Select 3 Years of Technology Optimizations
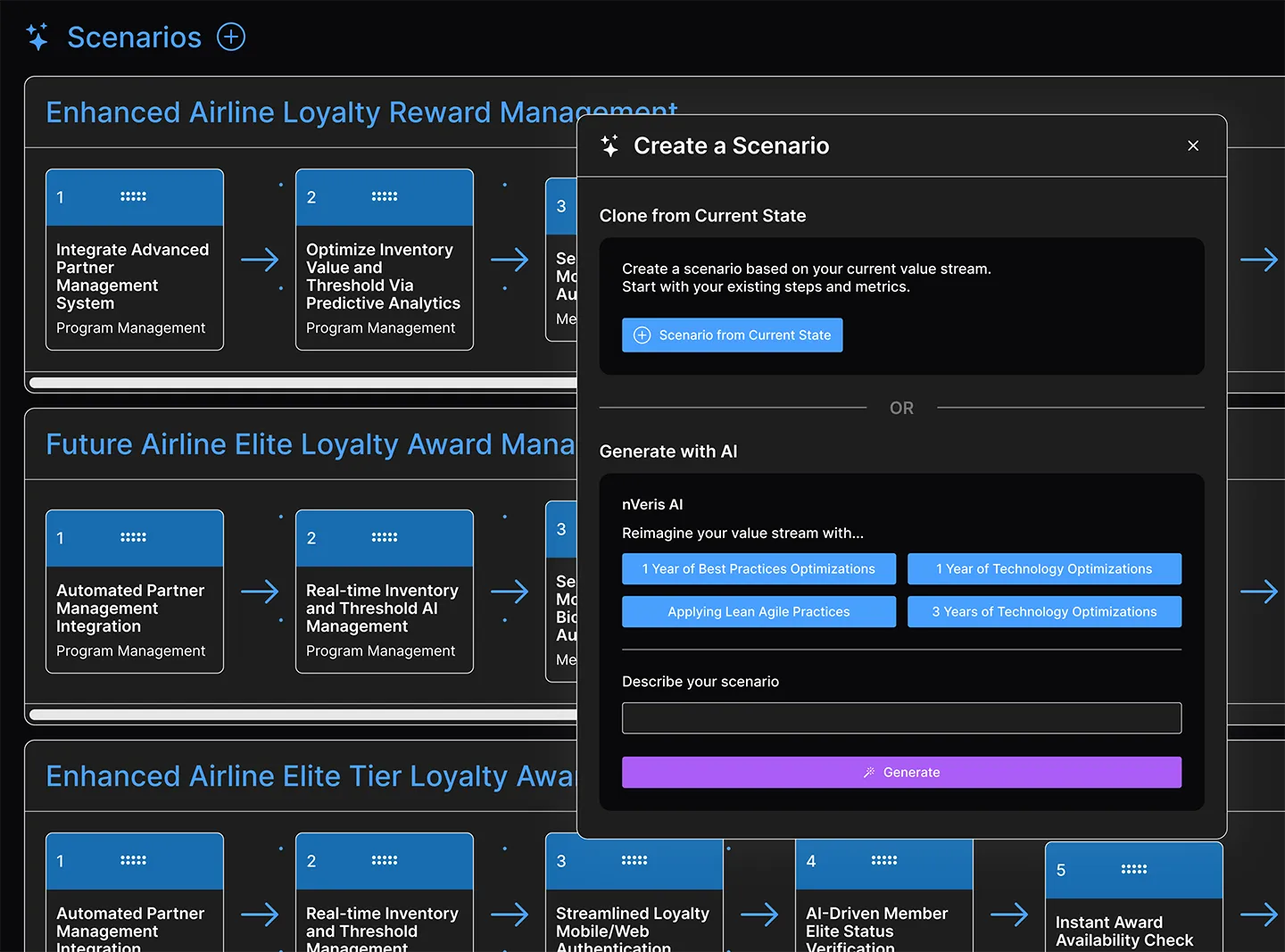Screen dimensions: 1285x952 [1044, 611]
